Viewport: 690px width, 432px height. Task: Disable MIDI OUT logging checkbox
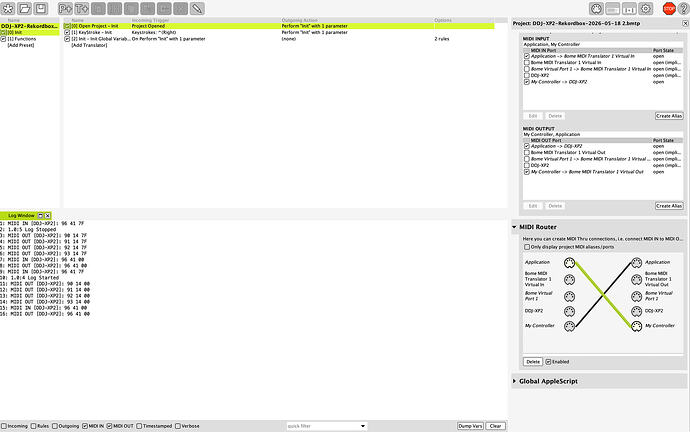pos(109,426)
